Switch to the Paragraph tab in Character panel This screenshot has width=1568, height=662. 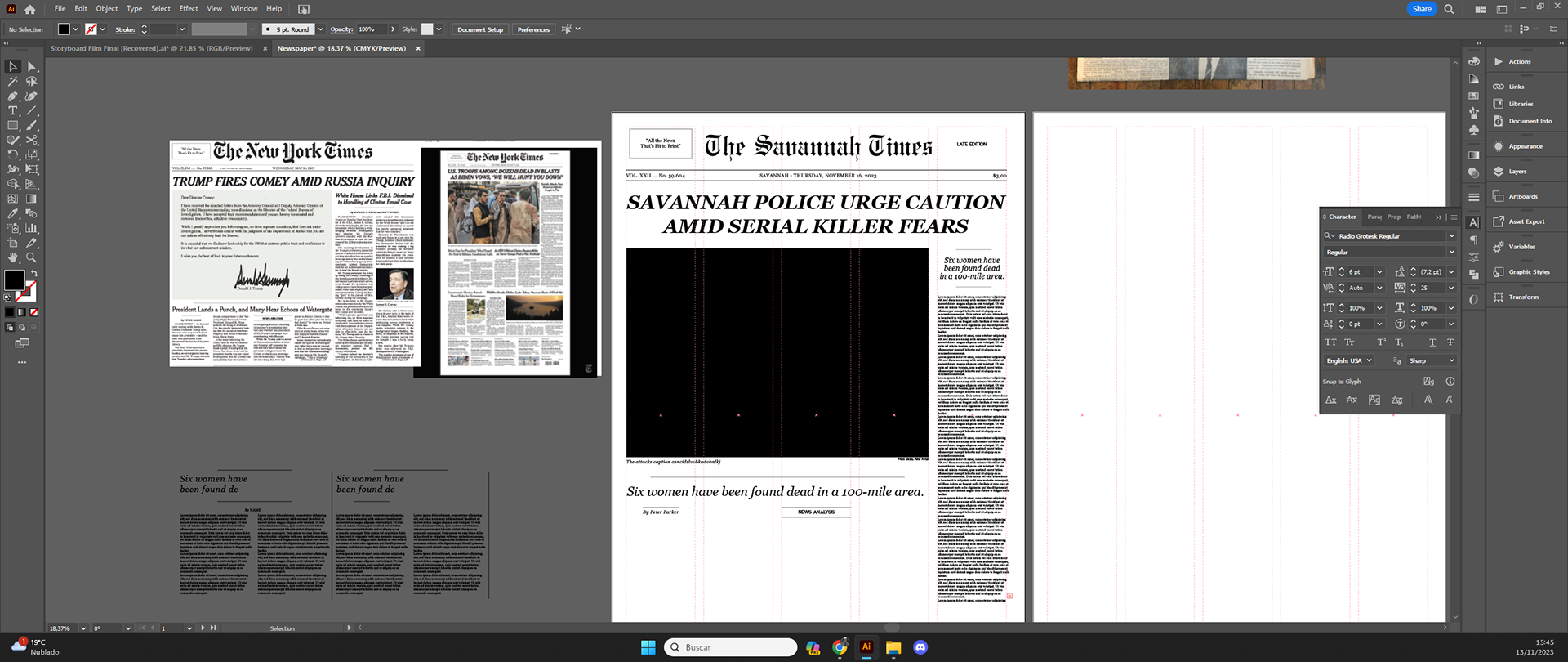tap(1375, 217)
